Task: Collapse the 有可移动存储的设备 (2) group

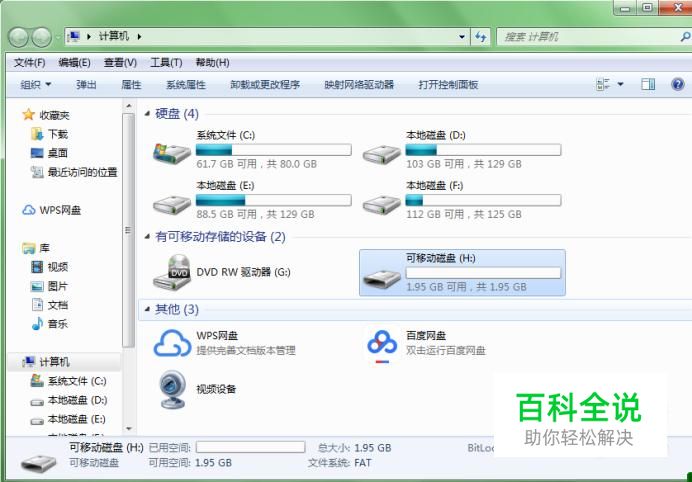Action: [x=147, y=237]
